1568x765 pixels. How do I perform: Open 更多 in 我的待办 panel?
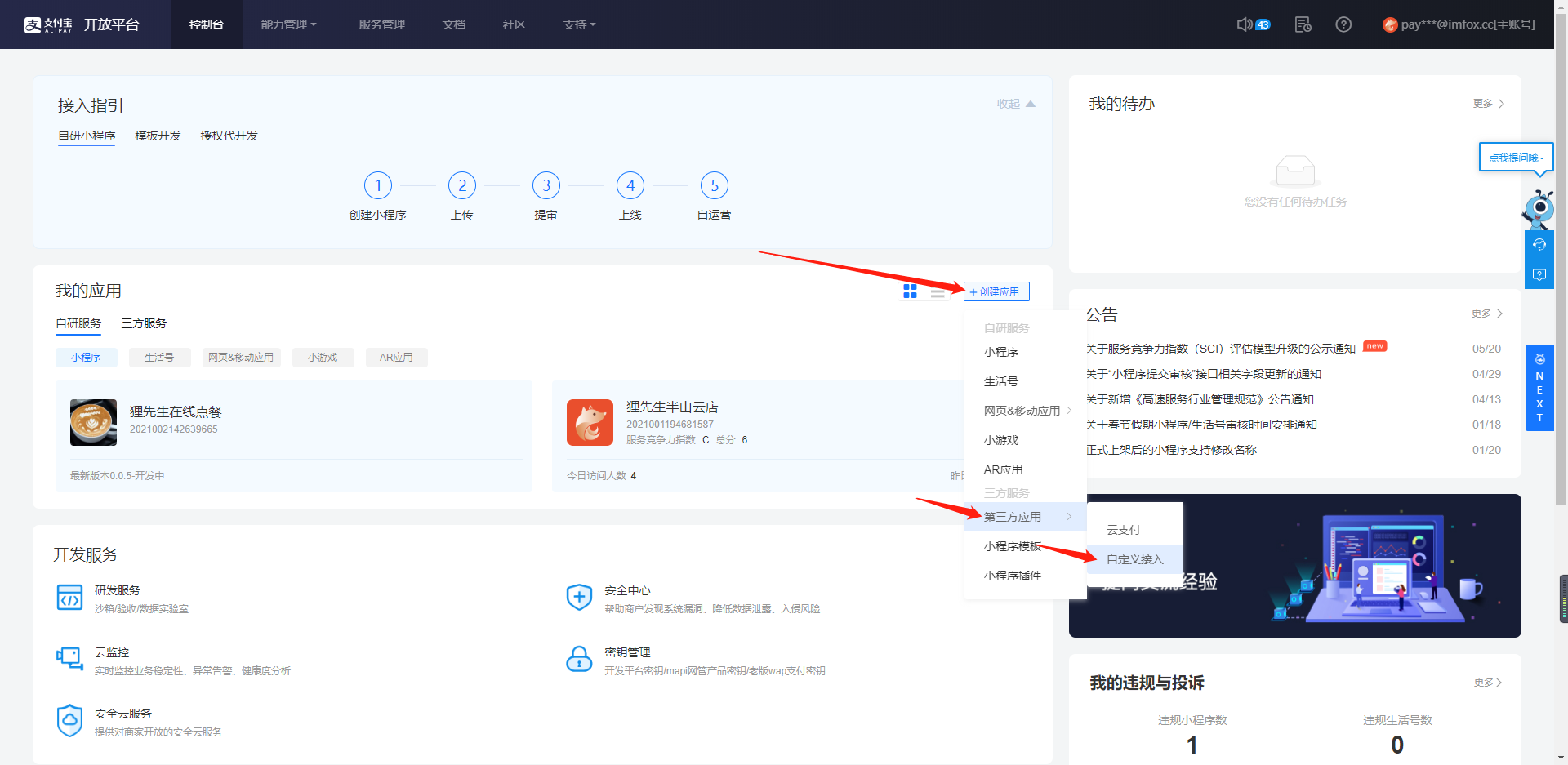pos(1488,104)
